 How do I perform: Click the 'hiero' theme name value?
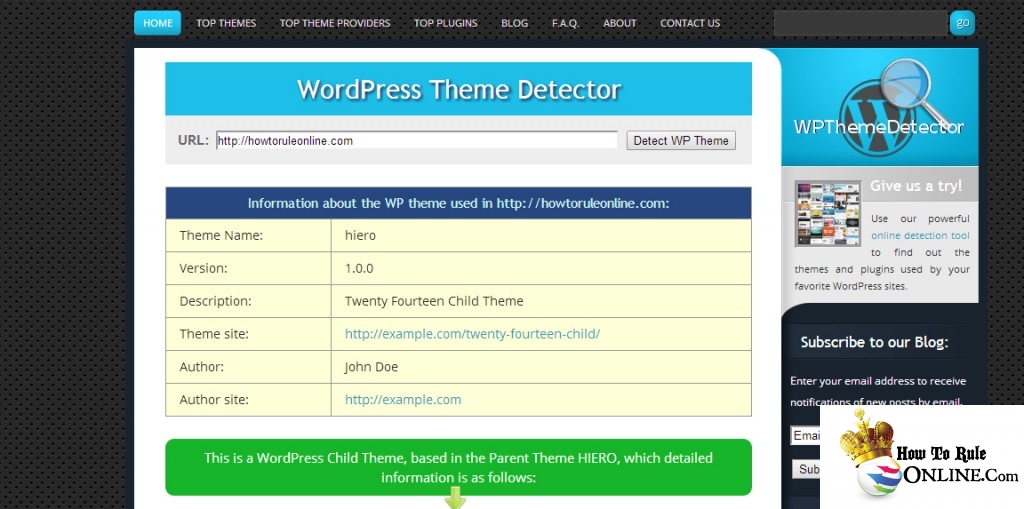(360, 235)
